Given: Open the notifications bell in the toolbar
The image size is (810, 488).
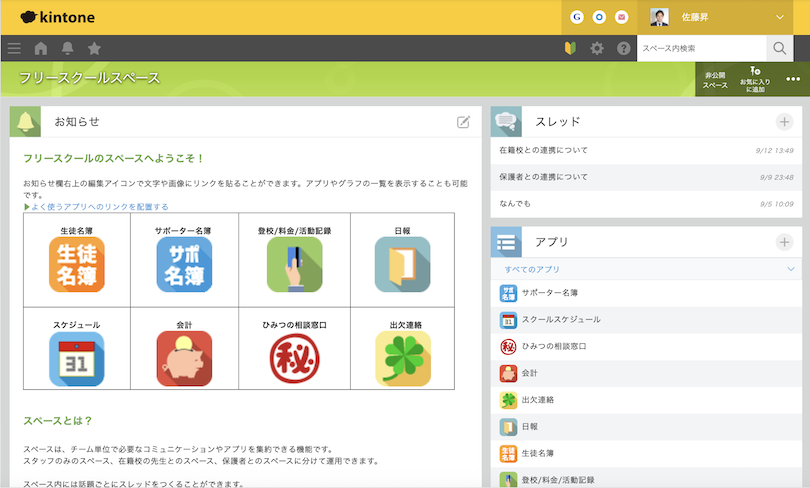Looking at the screenshot, I should pyautogui.click(x=68, y=48).
